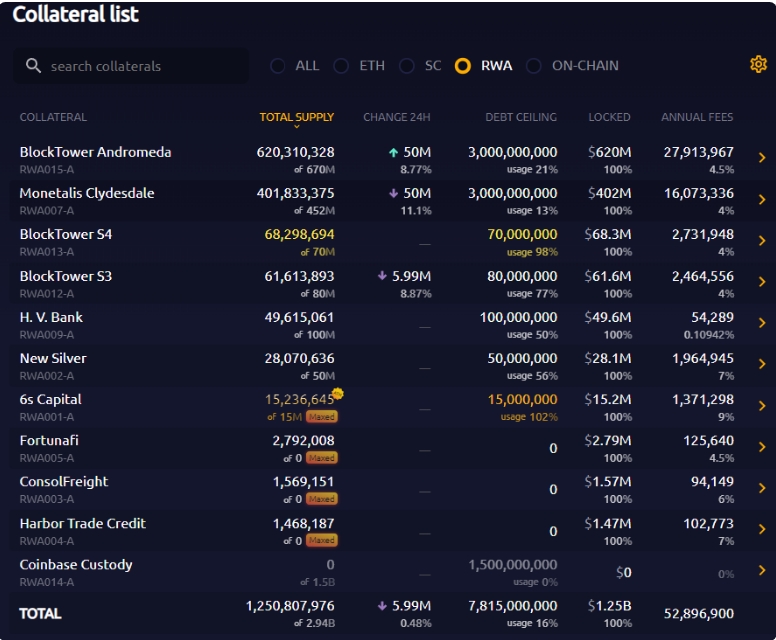Image resolution: width=776 pixels, height=640 pixels.
Task: Select the ETH filter radio
Action: click(341, 66)
